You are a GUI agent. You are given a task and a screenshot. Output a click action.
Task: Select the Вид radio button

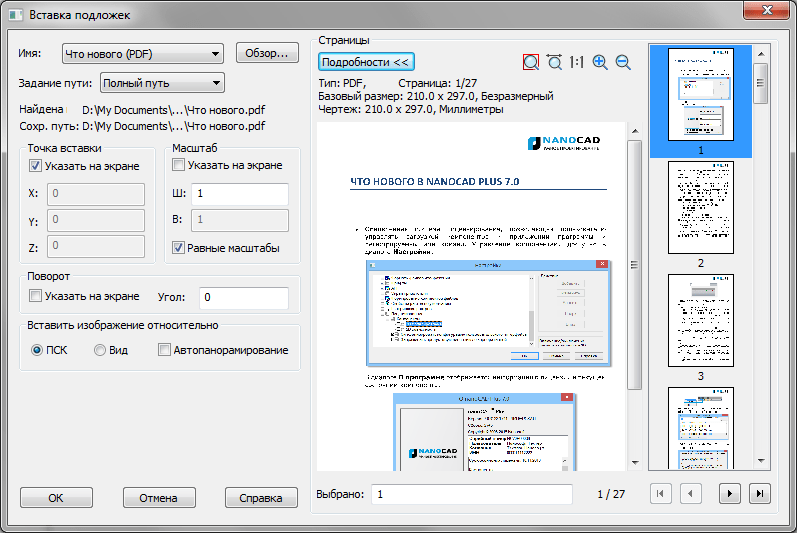tap(100, 350)
